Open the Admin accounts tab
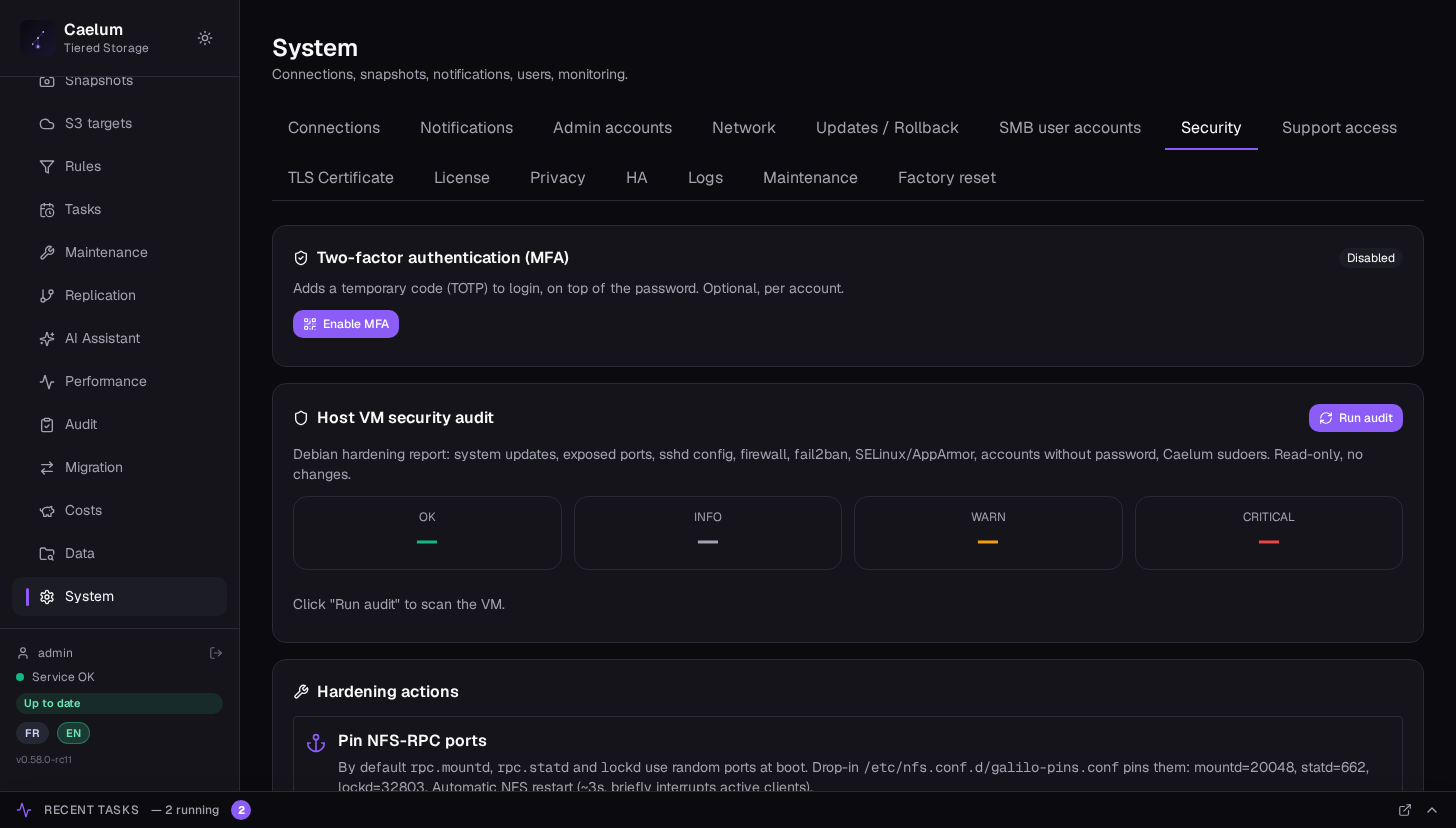Image resolution: width=1456 pixels, height=828 pixels. [612, 128]
